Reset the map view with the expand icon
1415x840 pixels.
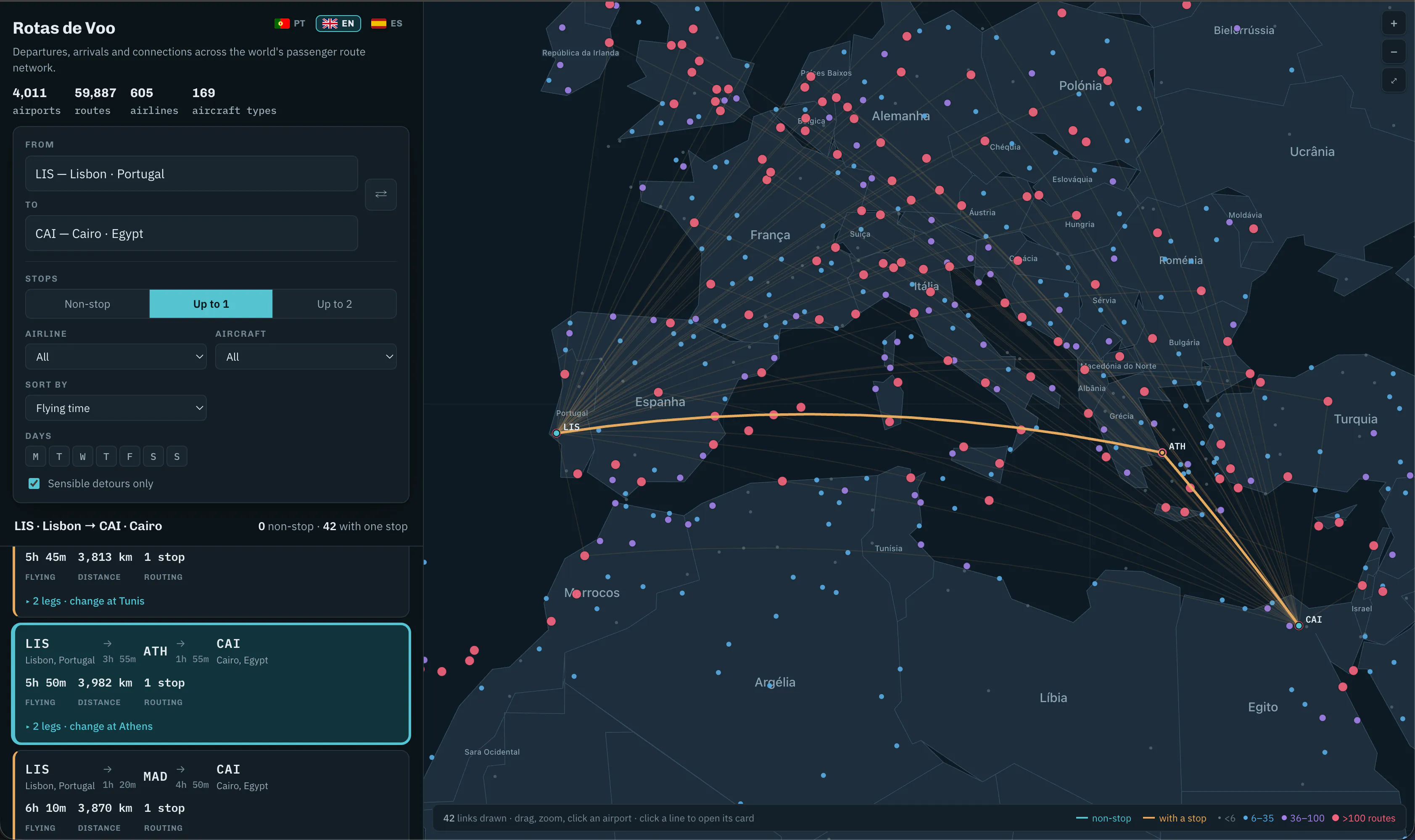(x=1394, y=81)
